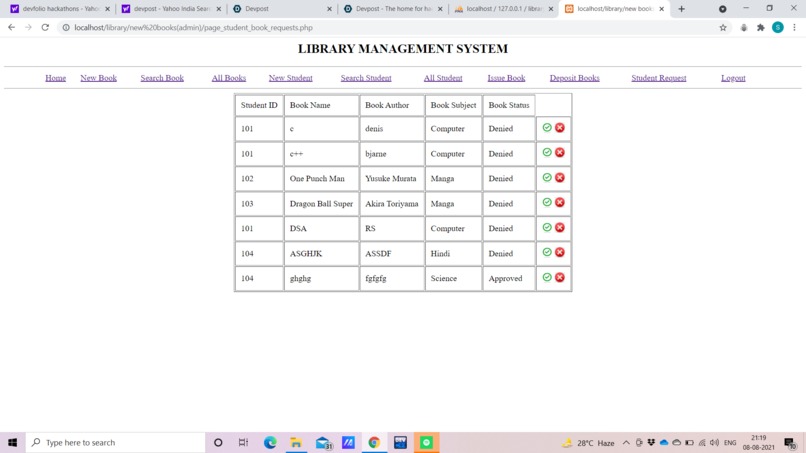This screenshot has width=806, height=453.
Task: Approve the c++ book request
Action: [x=547, y=152]
